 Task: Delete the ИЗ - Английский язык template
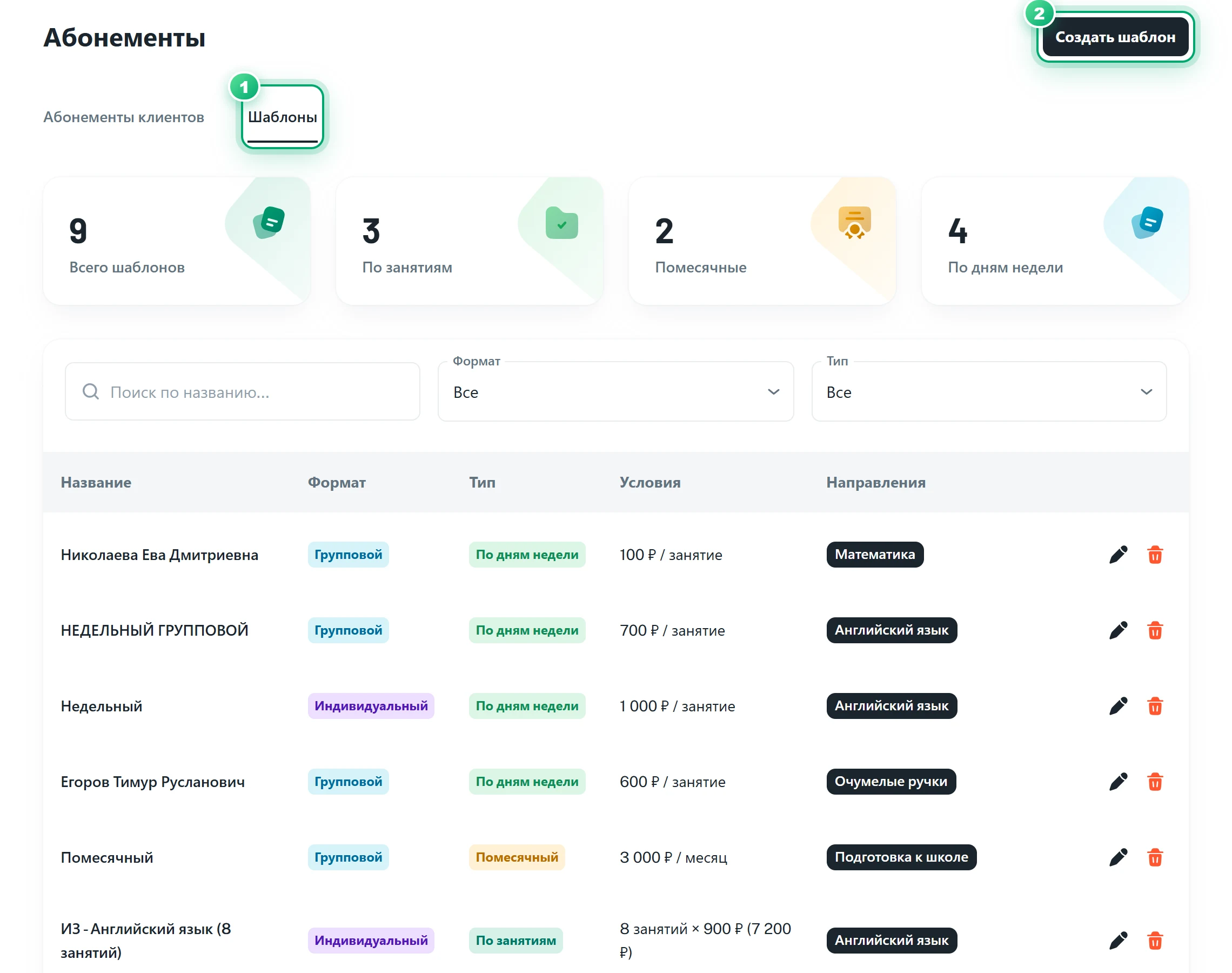(x=1155, y=941)
